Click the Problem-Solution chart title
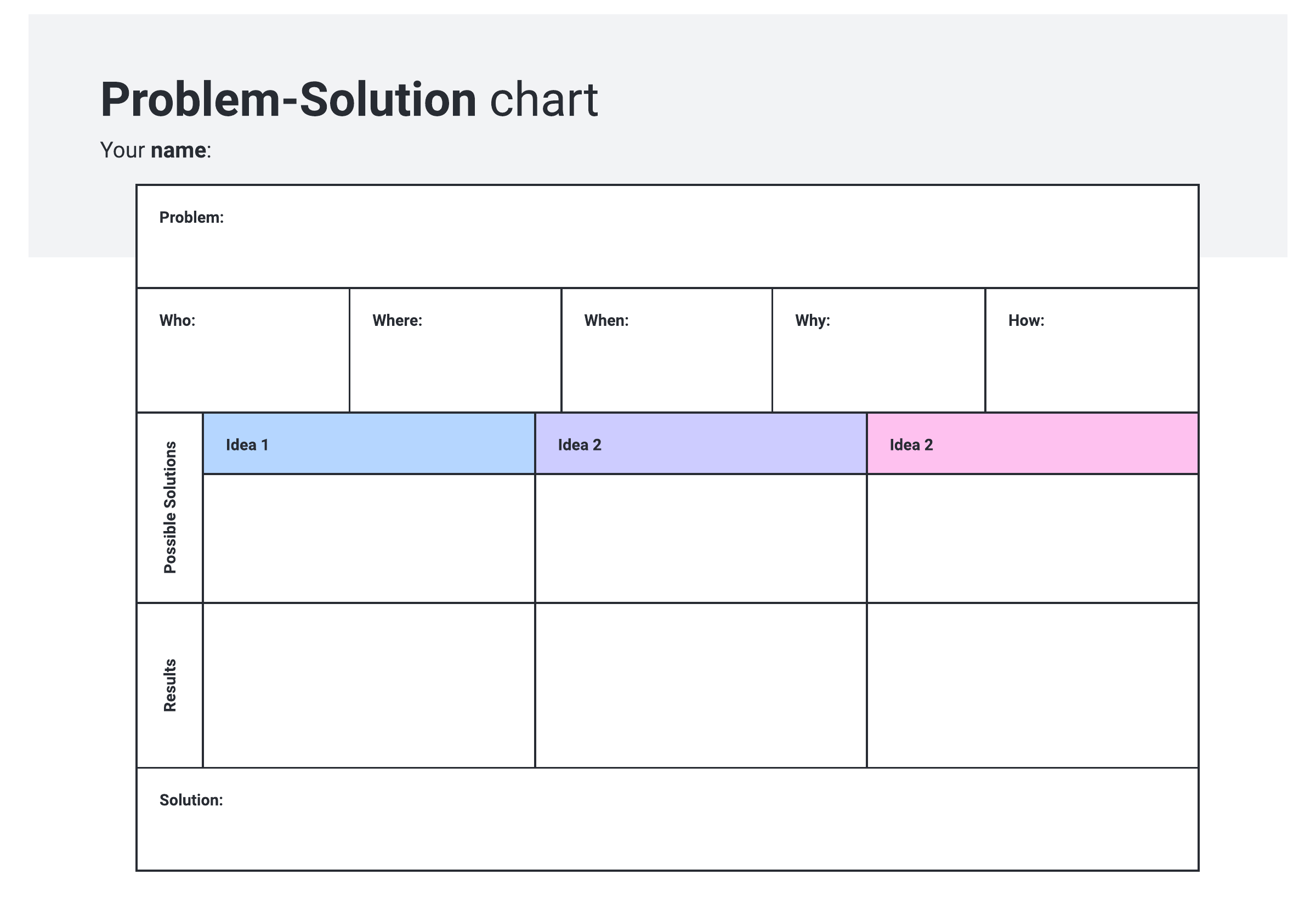 coord(349,100)
